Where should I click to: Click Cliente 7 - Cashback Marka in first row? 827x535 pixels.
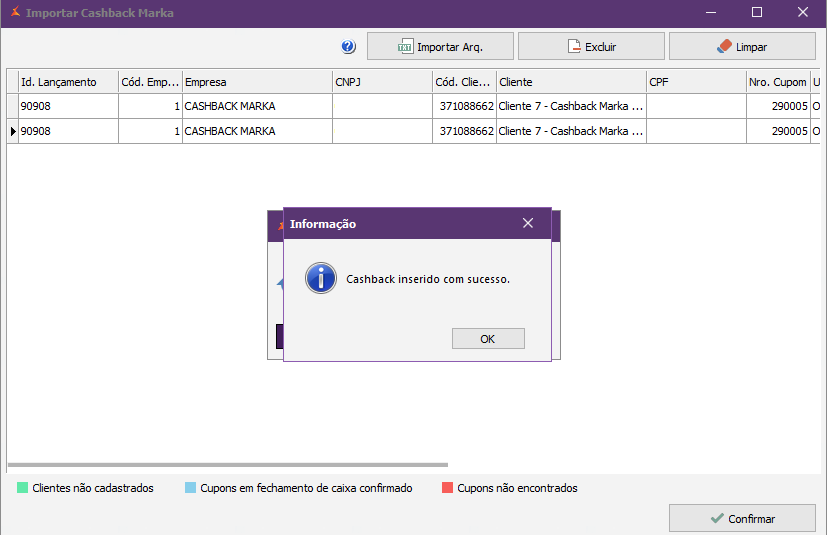coord(571,106)
